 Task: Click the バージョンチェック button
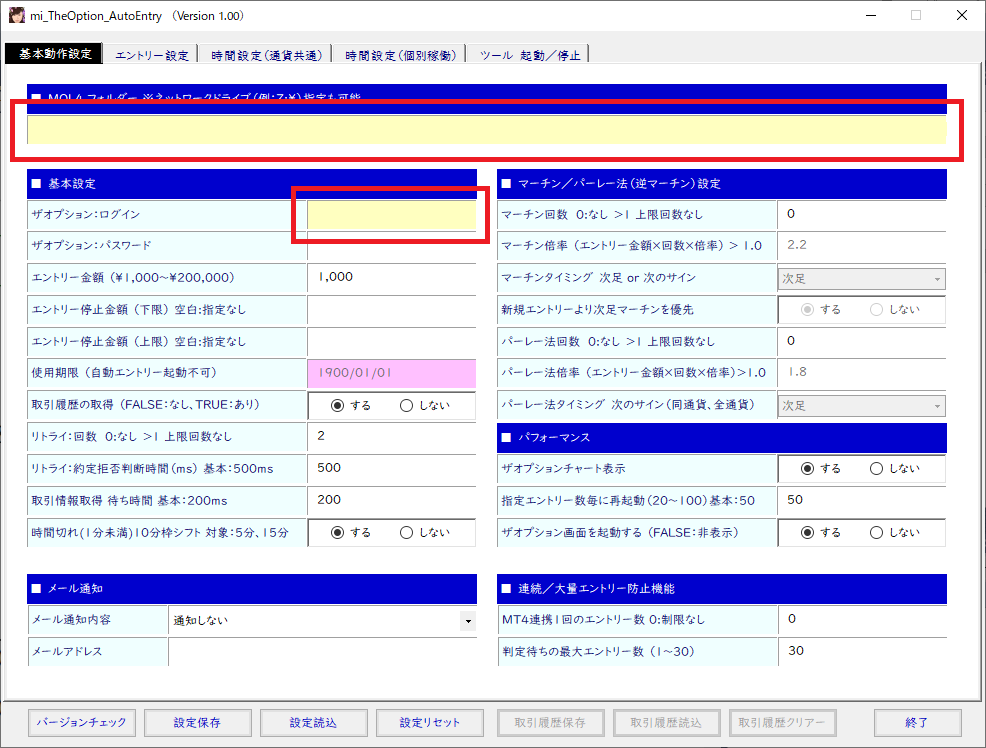pyautogui.click(x=82, y=722)
